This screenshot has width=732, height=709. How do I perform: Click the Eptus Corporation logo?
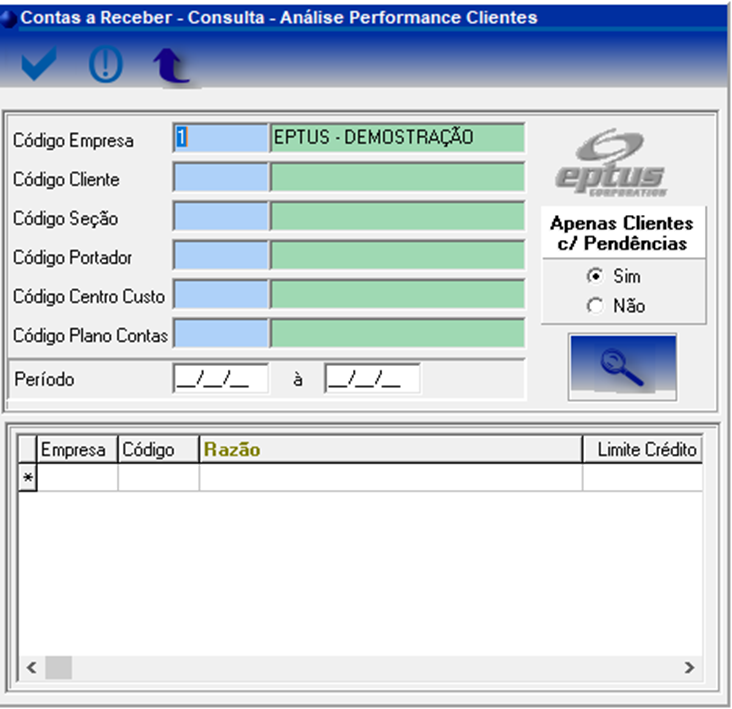coord(611,165)
